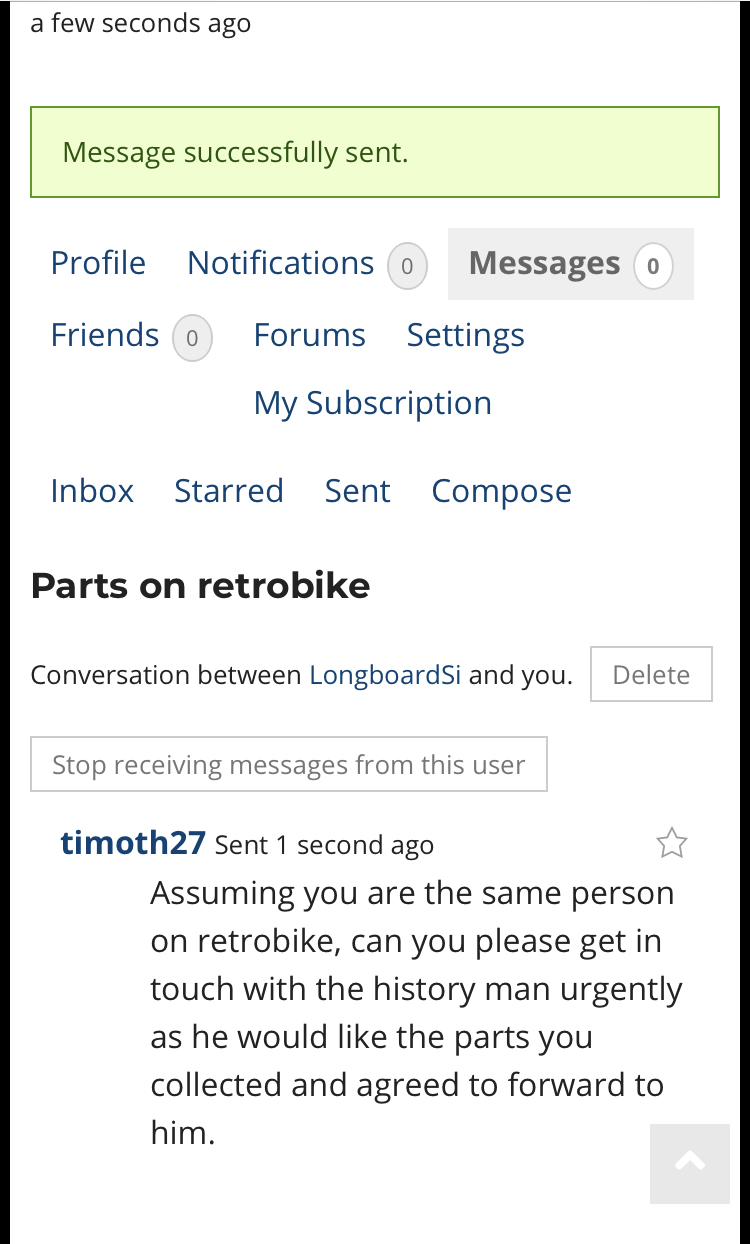Star the message from timoth27
Screen dimensions: 750x1244
tap(672, 844)
